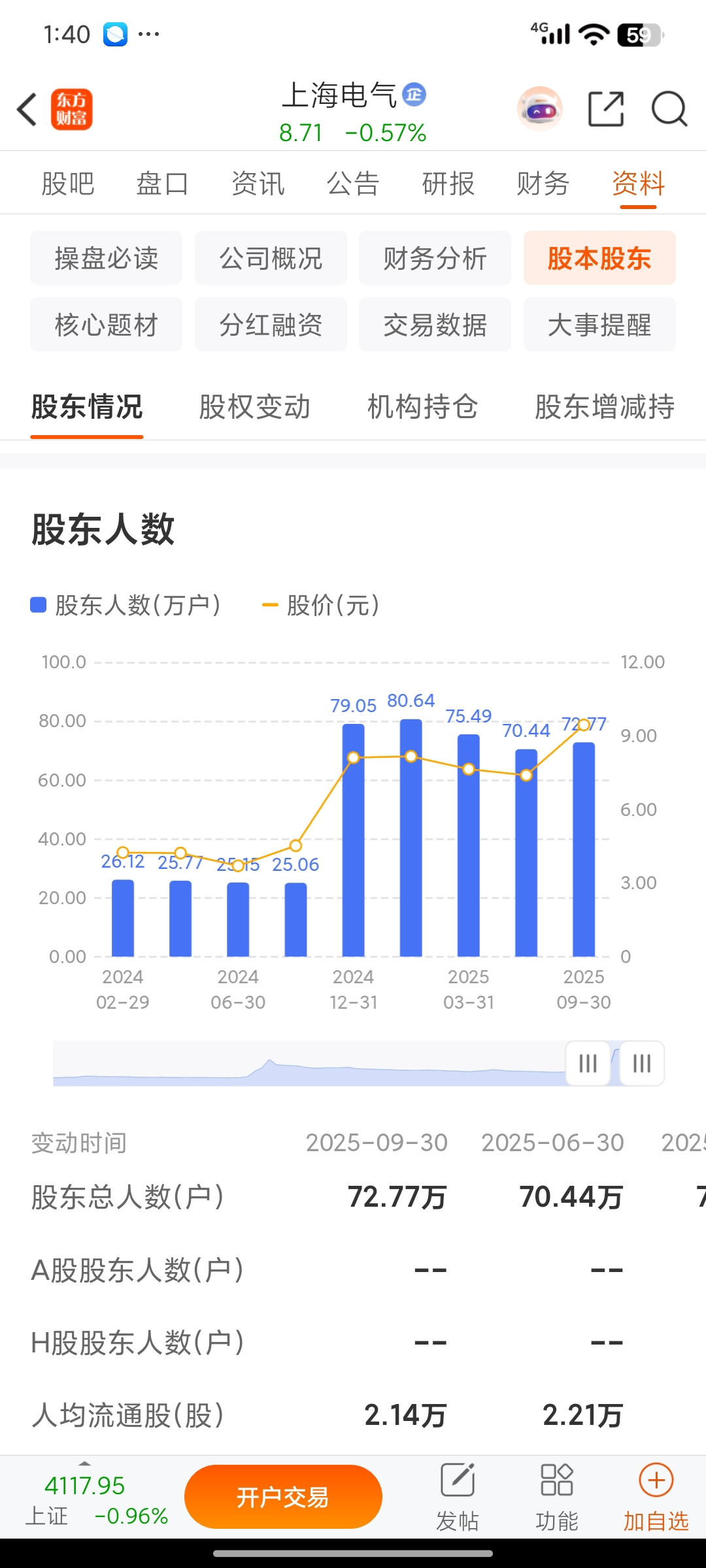The height and width of the screenshot is (1568, 706).
Task: Select the 大事提醒 category button
Action: [x=599, y=325]
